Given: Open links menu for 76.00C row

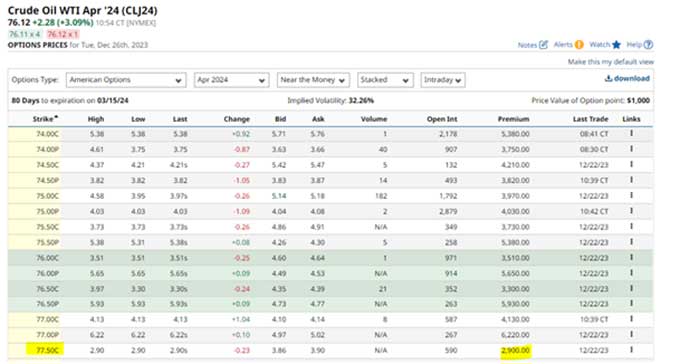Looking at the screenshot, I should click(x=631, y=258).
